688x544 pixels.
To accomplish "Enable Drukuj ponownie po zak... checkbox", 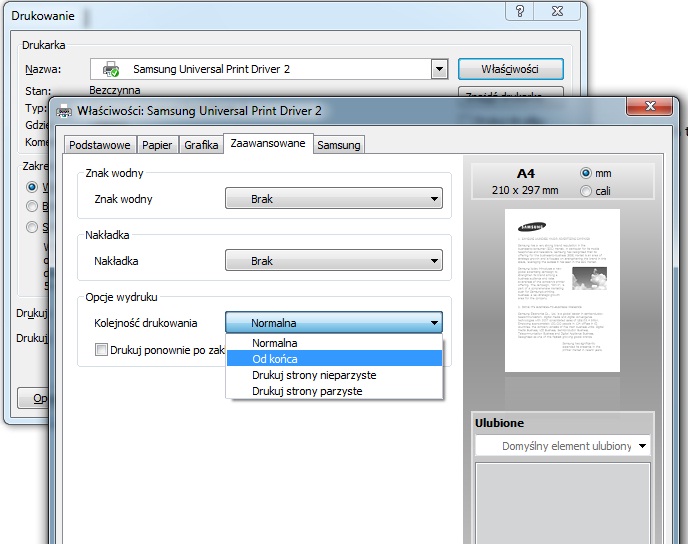I will tap(101, 350).
